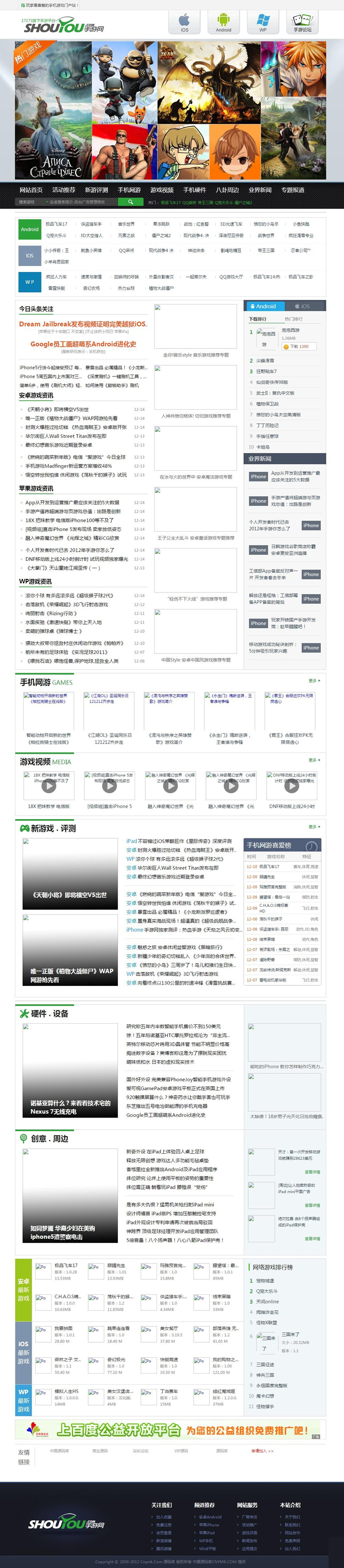Click the iOS Apple icon in header
The image size is (344, 1568).
click(x=184, y=22)
